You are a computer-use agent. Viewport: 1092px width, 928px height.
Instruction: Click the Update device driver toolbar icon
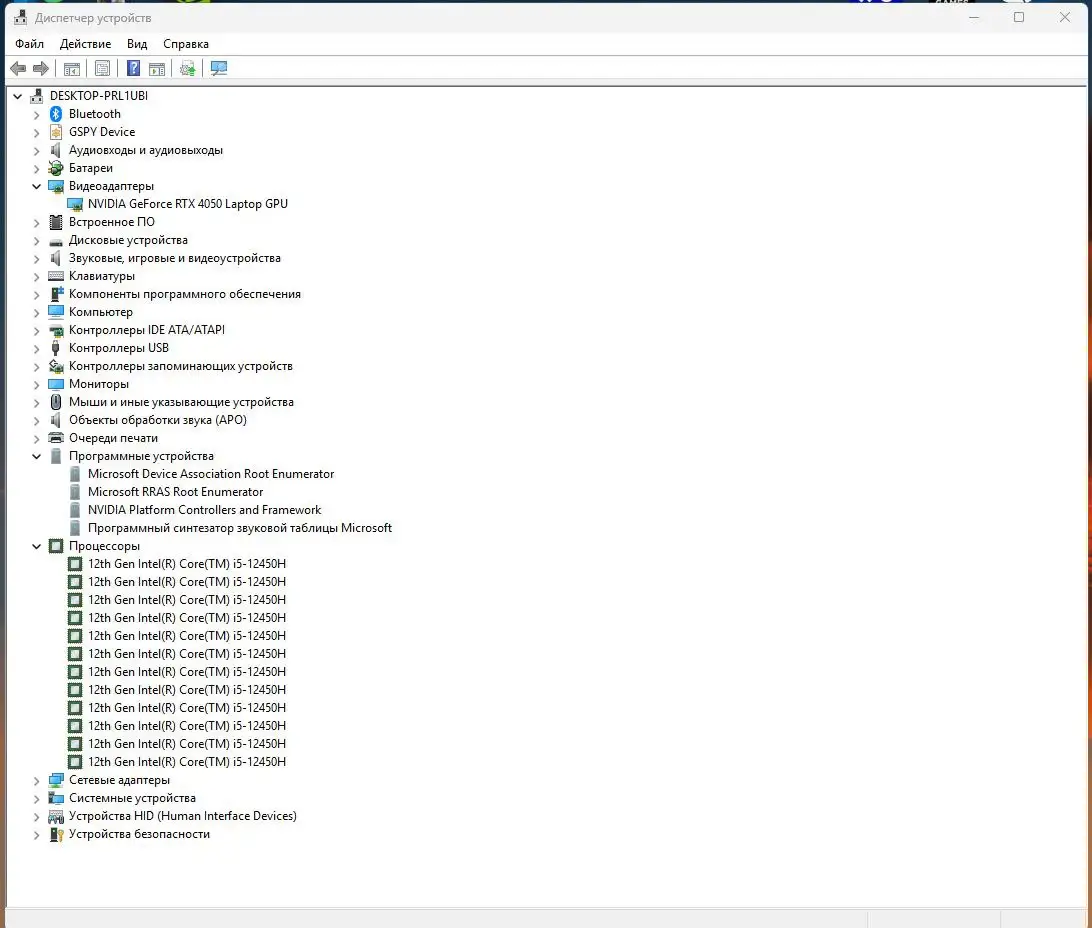[187, 69]
